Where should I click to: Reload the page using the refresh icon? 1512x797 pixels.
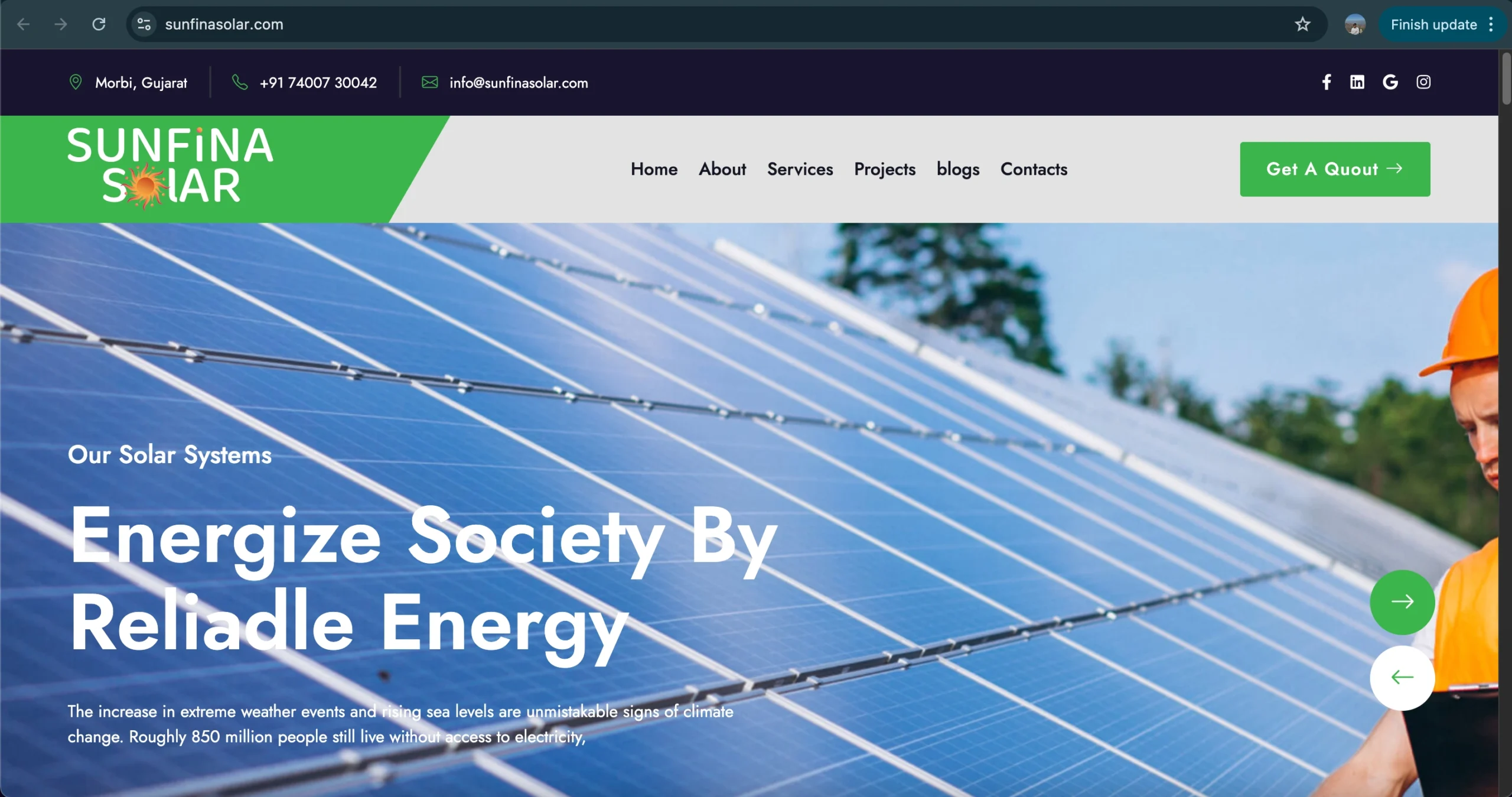point(99,24)
